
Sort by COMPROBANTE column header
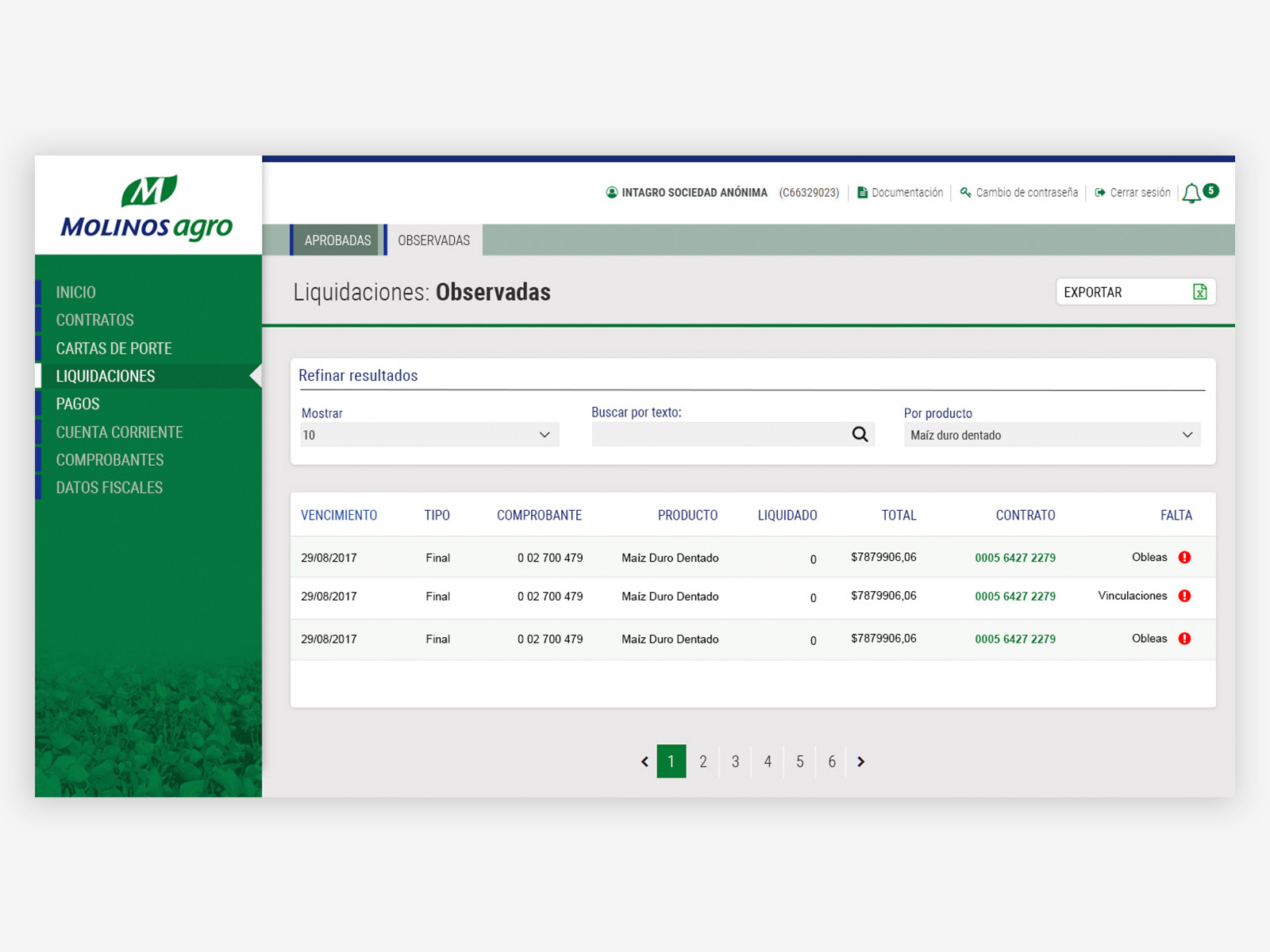pyautogui.click(x=540, y=516)
